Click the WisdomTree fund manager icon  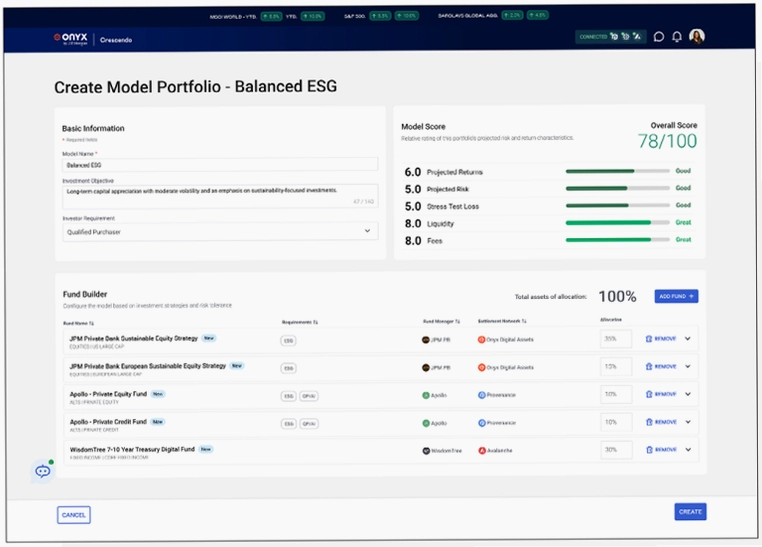tap(426, 451)
